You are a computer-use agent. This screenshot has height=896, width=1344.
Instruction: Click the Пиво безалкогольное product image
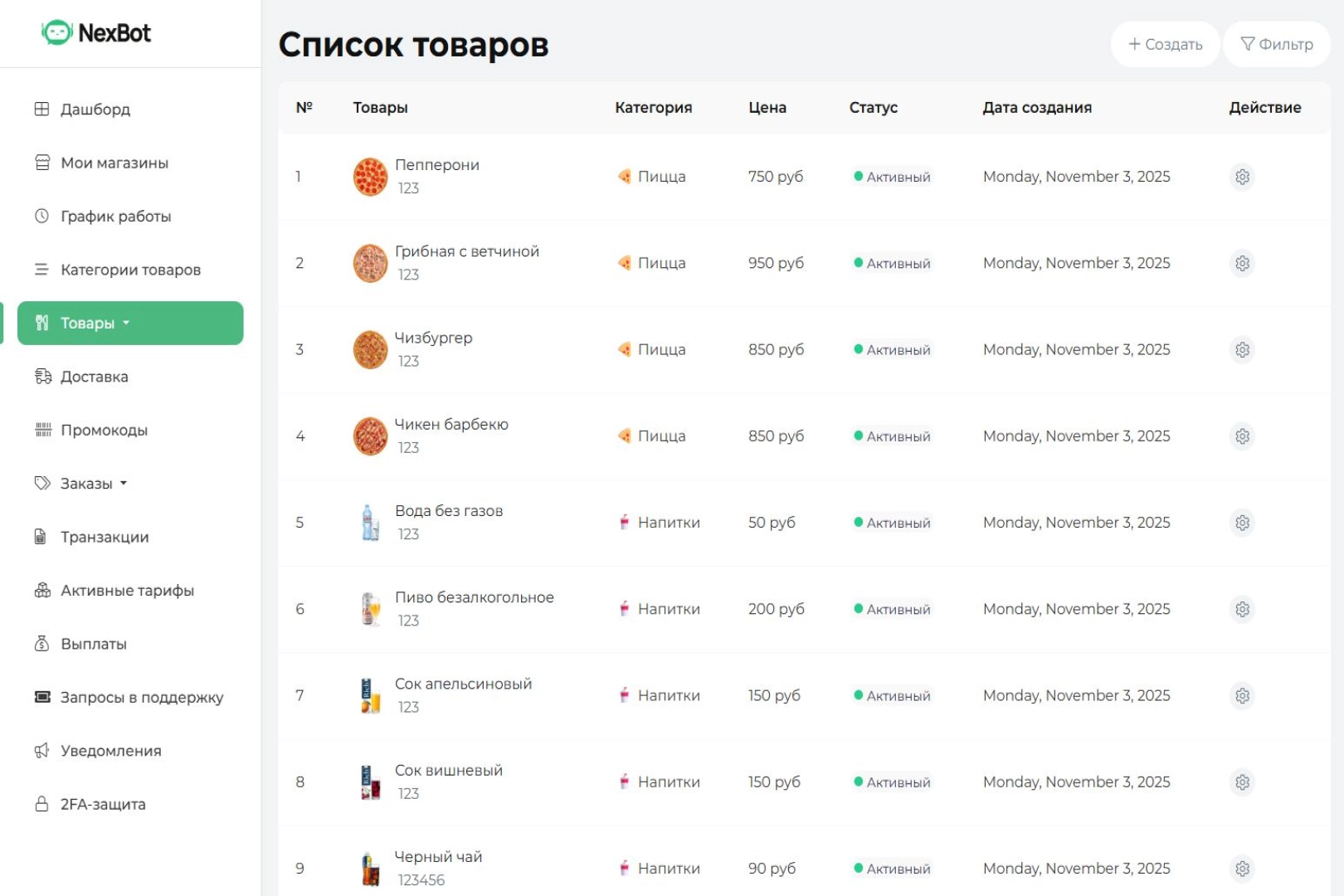pyautogui.click(x=370, y=609)
